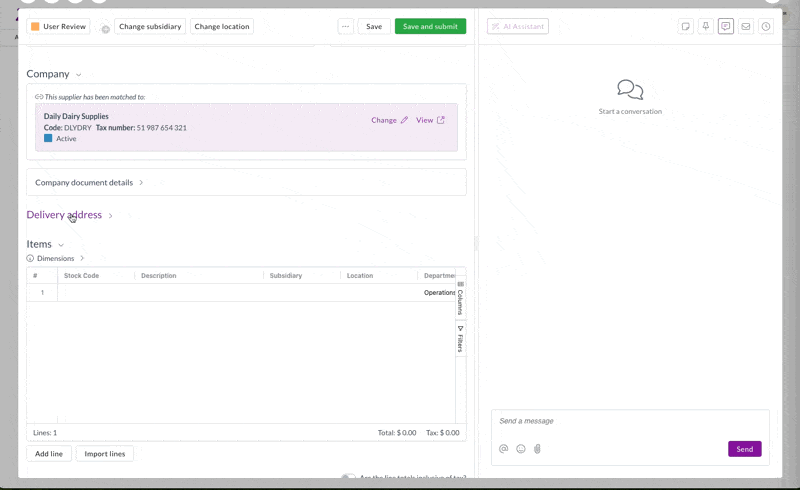Click the Lines: 1 footer text
This screenshot has width=800, height=490.
pyautogui.click(x=45, y=433)
